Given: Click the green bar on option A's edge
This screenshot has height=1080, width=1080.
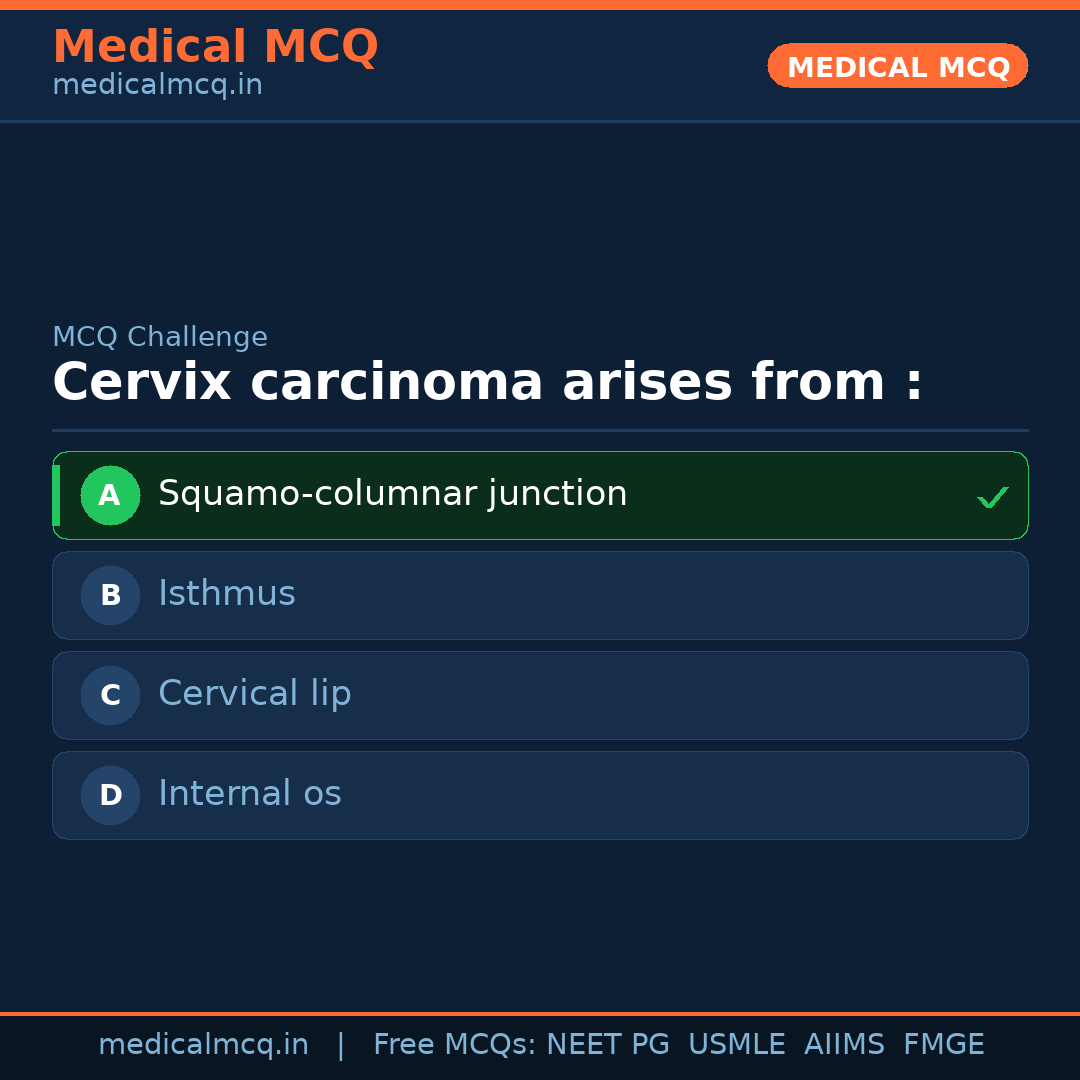Looking at the screenshot, I should coord(56,495).
